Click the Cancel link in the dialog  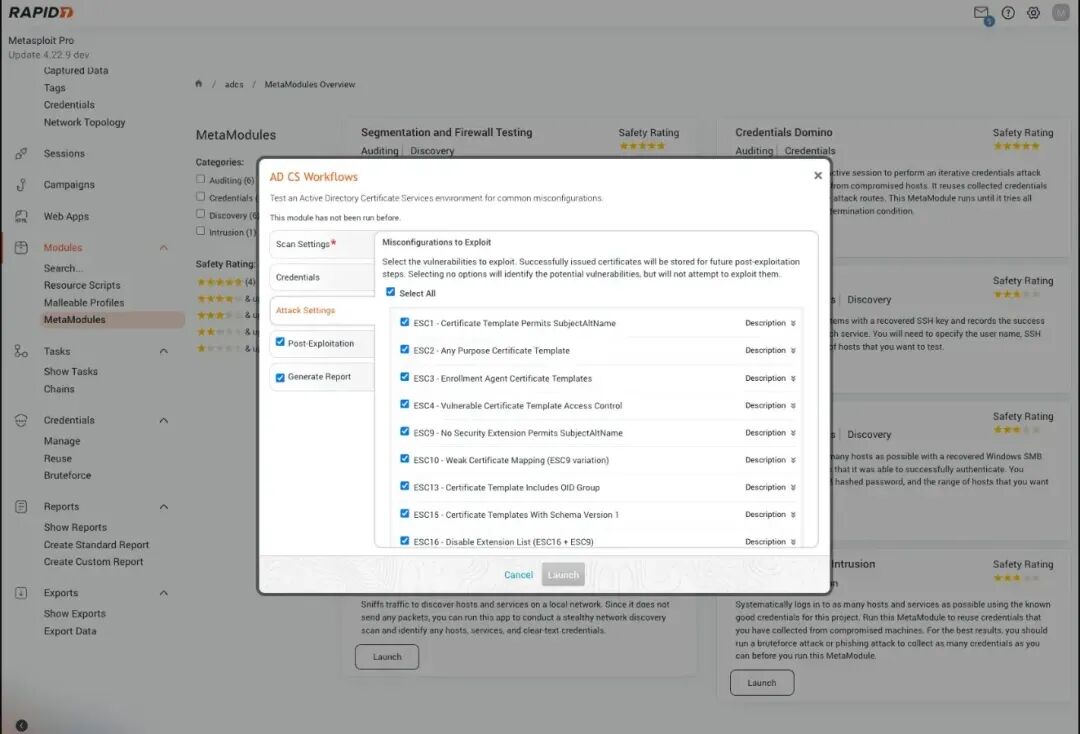pyautogui.click(x=518, y=574)
